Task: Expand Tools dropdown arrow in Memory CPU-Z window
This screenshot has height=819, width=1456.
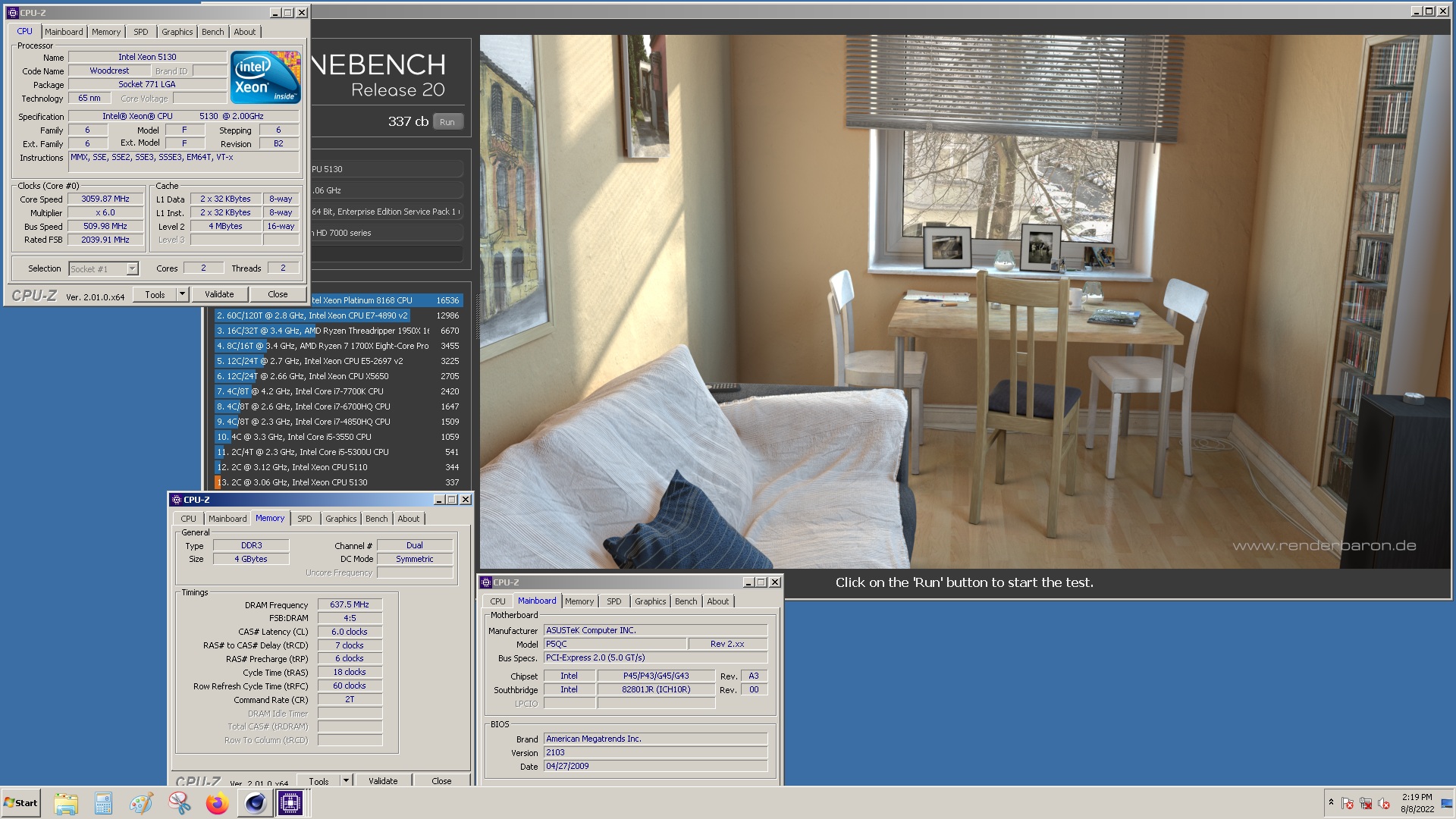Action: click(346, 780)
